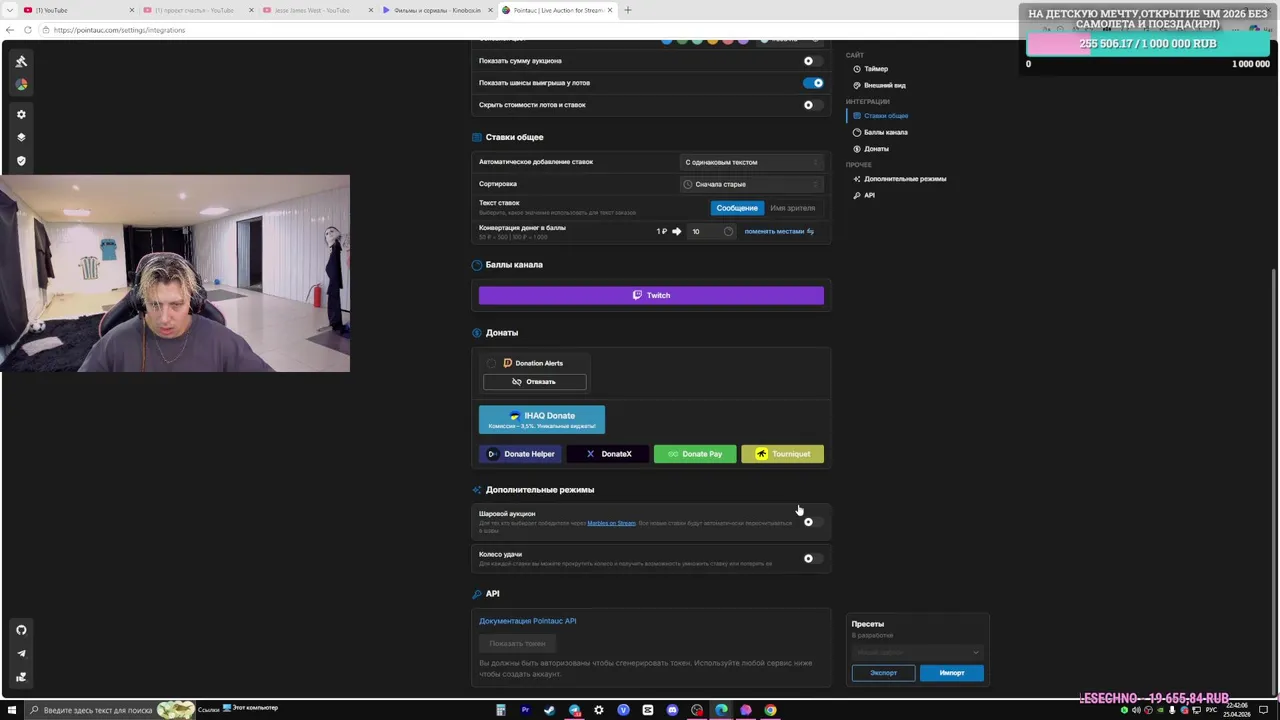Select Имя зрителя as bet text
This screenshot has width=1280, height=720.
tap(793, 208)
